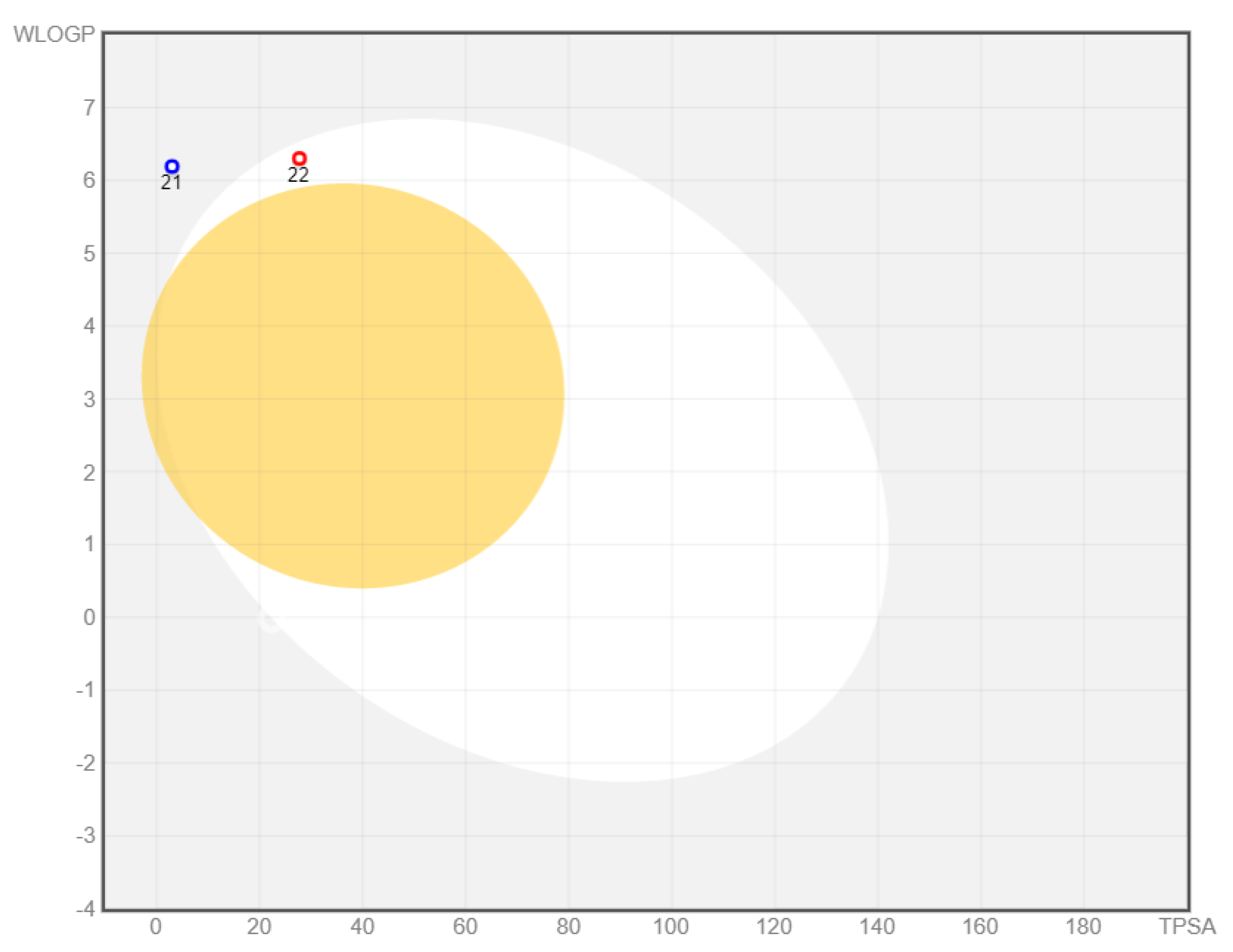Click the red data point marker 22
Screen dimensions: 1233x952
(x=299, y=158)
